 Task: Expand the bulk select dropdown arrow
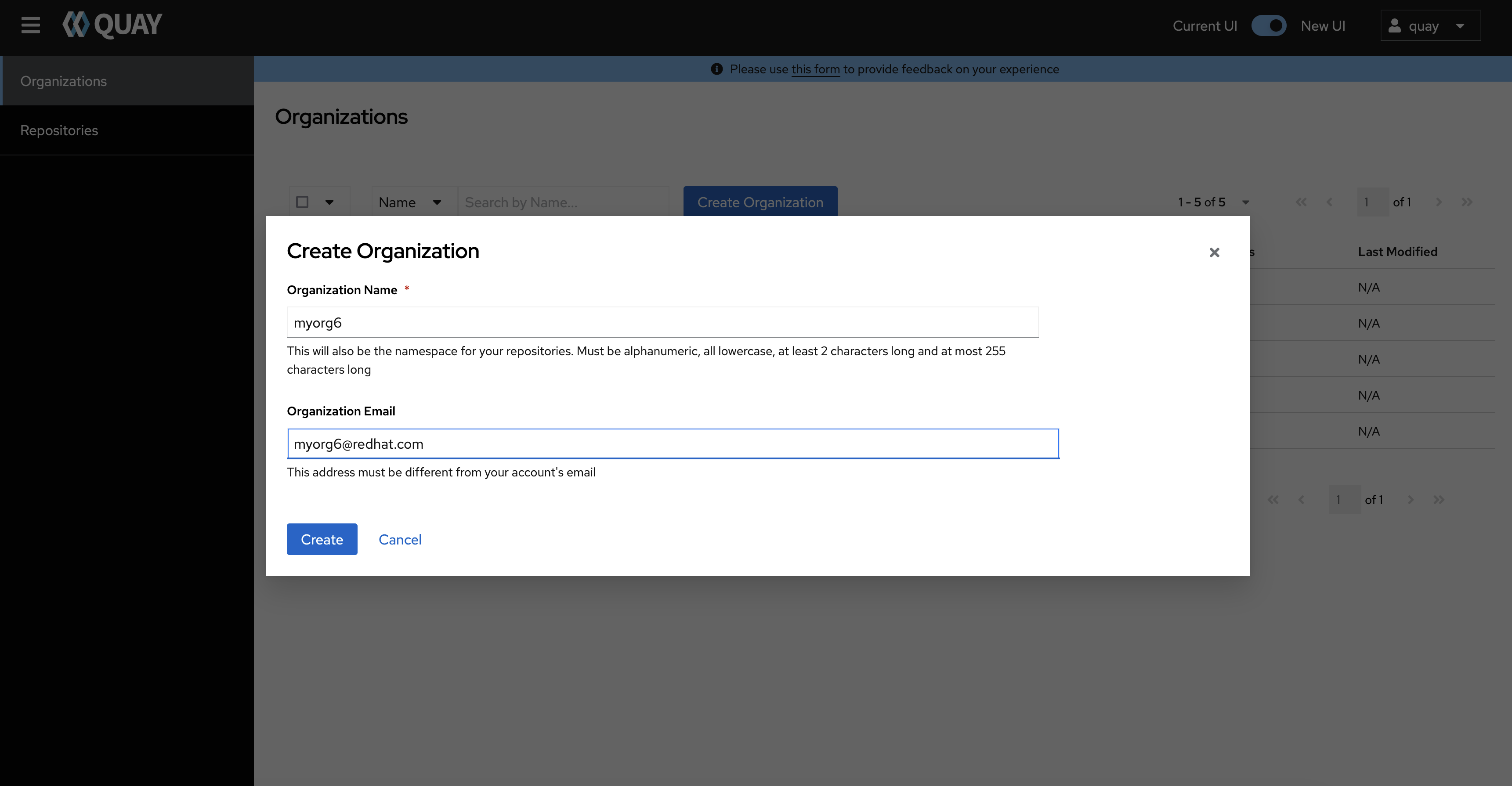(x=329, y=202)
